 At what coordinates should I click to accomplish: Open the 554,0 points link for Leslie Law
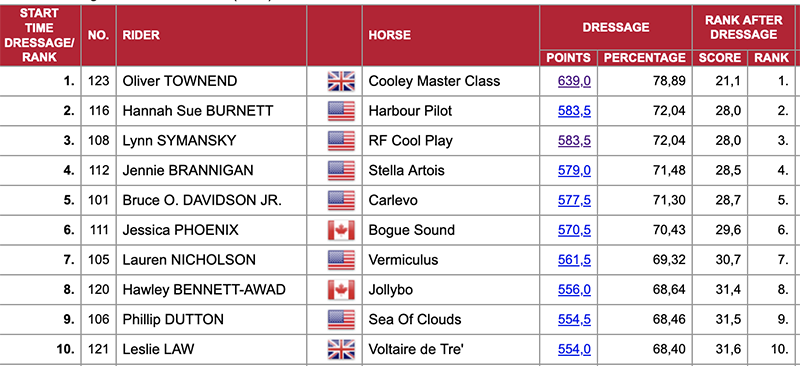pos(574,350)
